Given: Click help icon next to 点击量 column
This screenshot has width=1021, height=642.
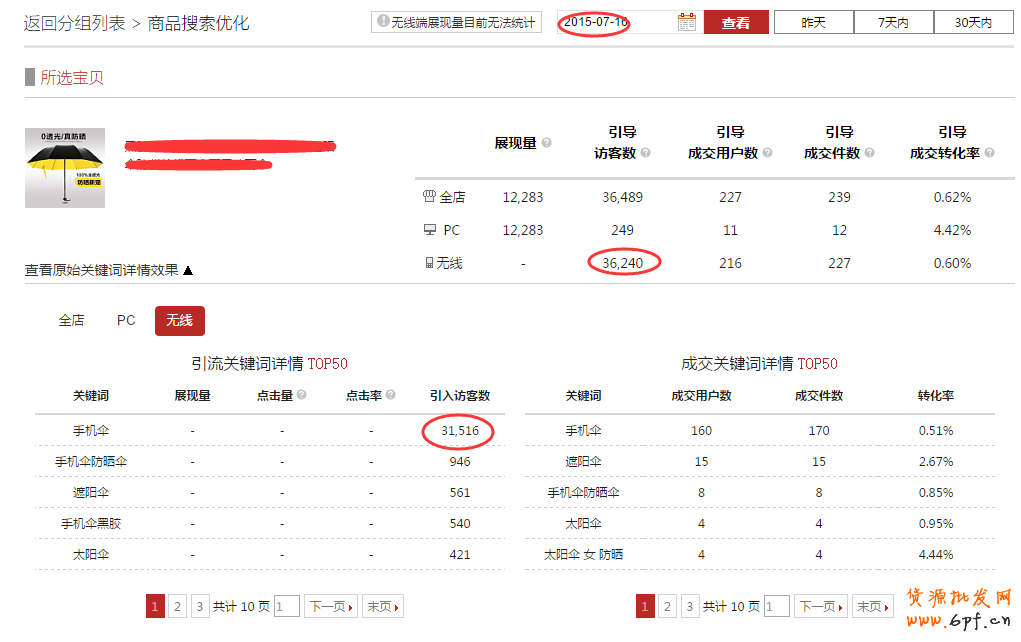Looking at the screenshot, I should point(301,395).
